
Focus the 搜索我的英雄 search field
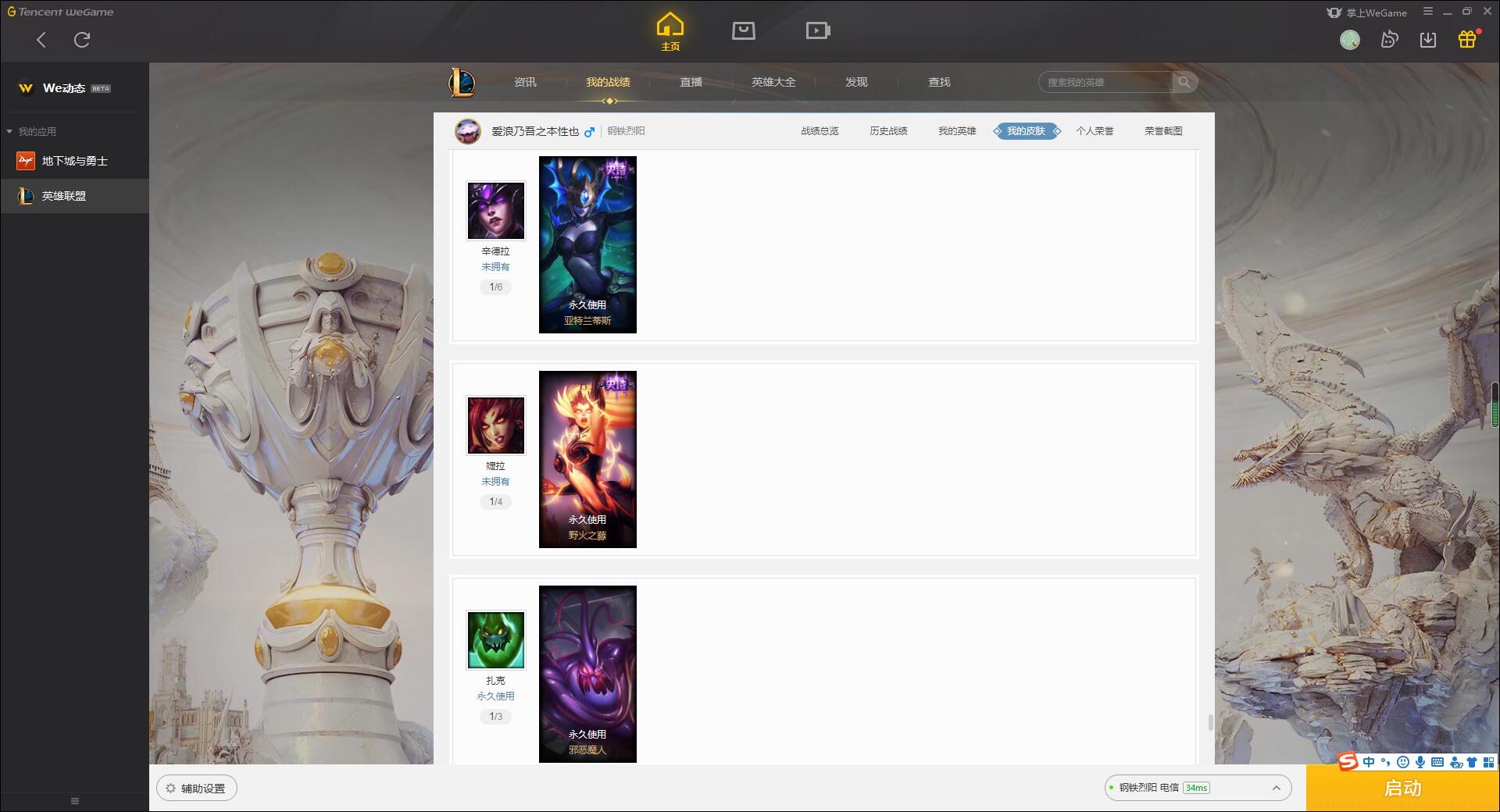1105,82
